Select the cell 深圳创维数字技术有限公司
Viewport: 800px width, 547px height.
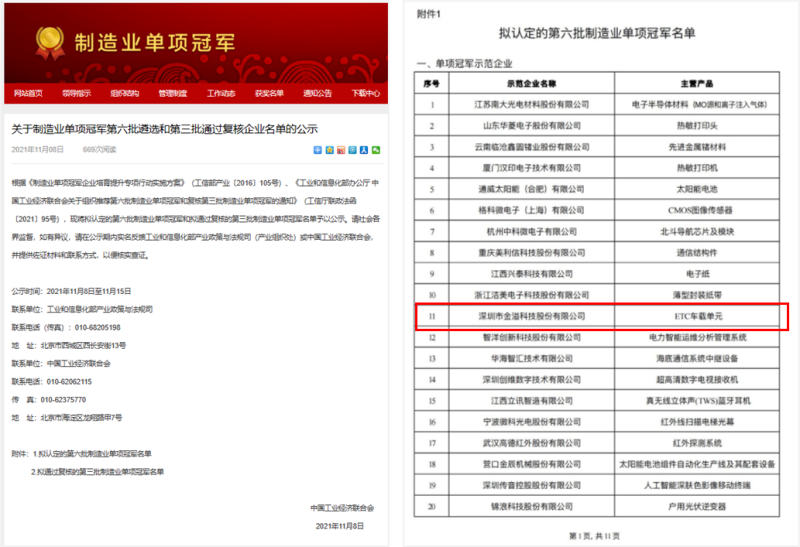tap(532, 380)
